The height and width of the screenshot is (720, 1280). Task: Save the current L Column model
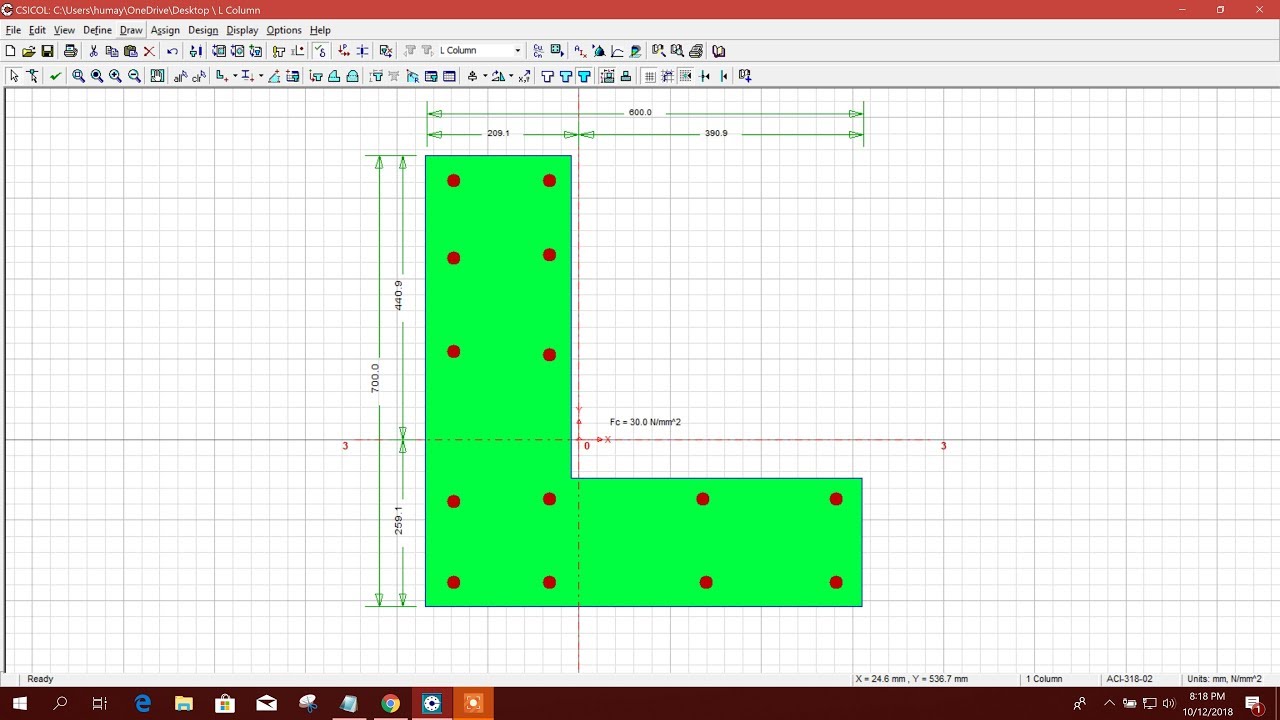48,50
